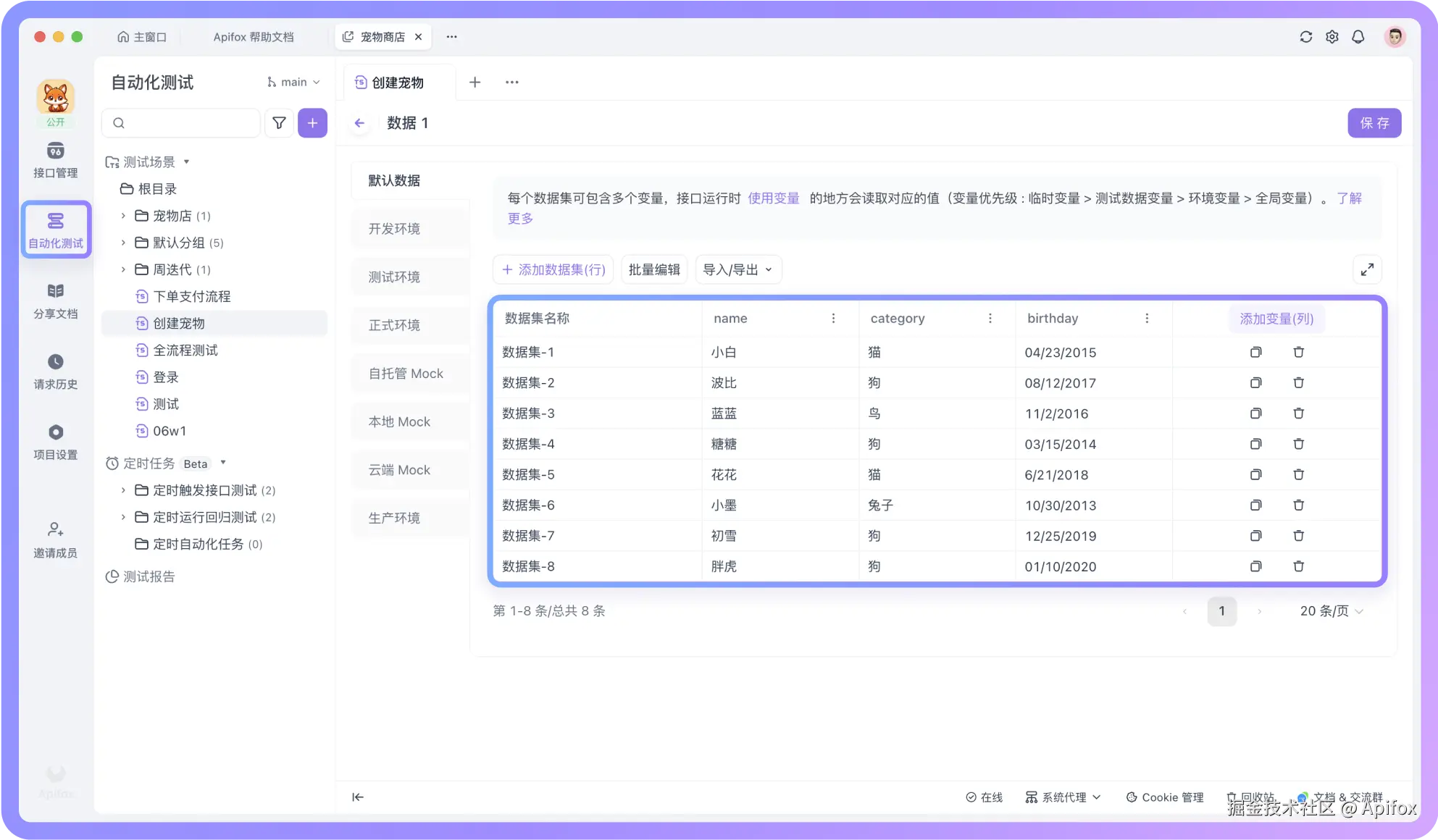Switch to the 测试环境 data tab
Viewport: 1438px width, 840px height.
[x=394, y=277]
